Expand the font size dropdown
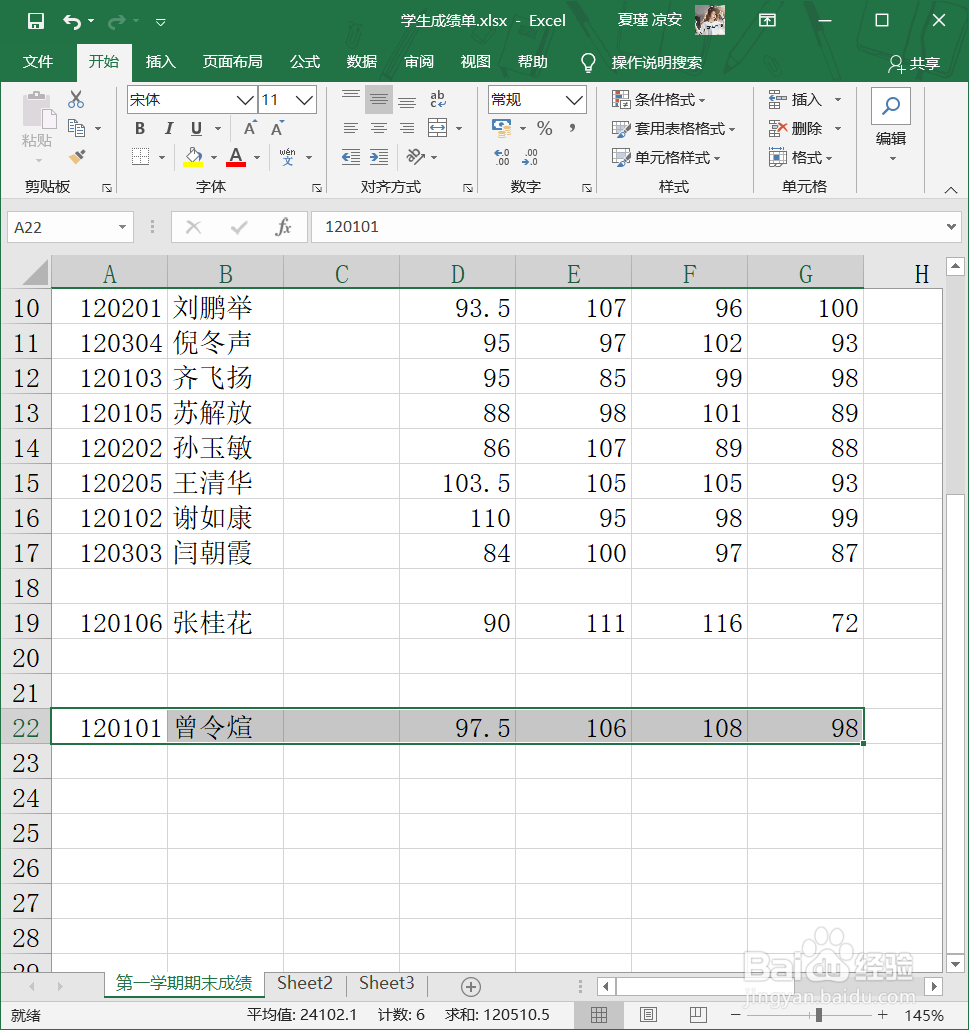The image size is (969, 1030). 302,100
